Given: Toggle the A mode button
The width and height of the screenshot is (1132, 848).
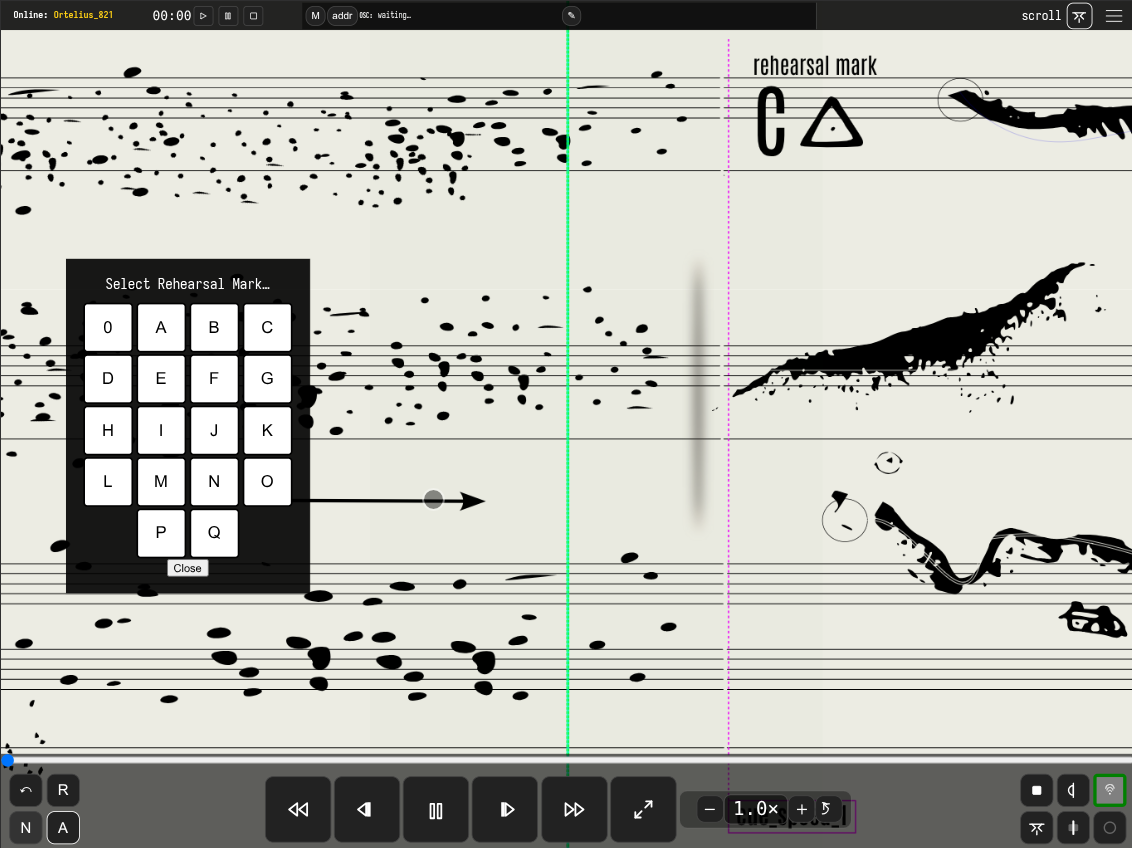Looking at the screenshot, I should pos(63,828).
